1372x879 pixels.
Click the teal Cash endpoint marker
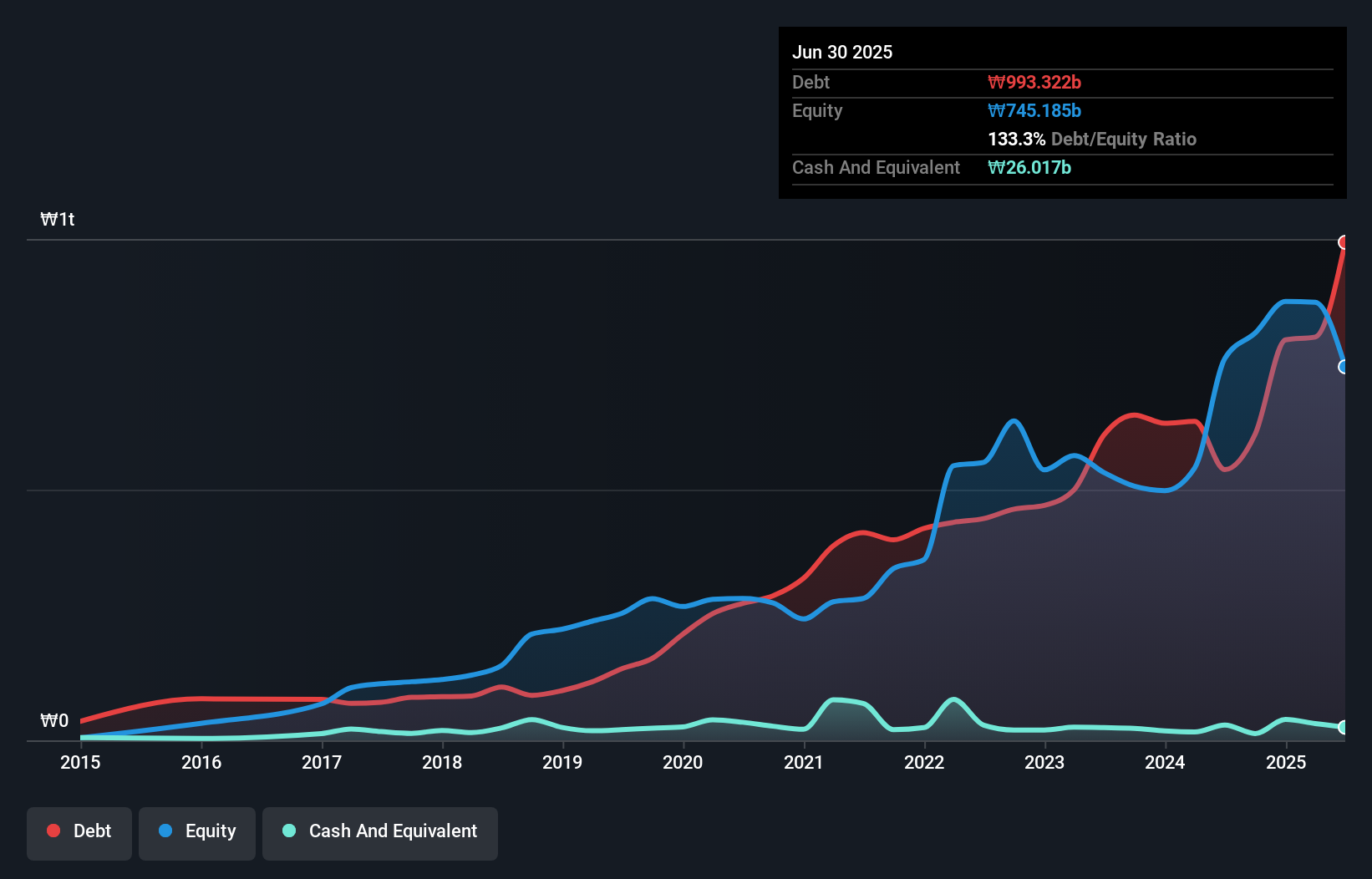(1344, 727)
